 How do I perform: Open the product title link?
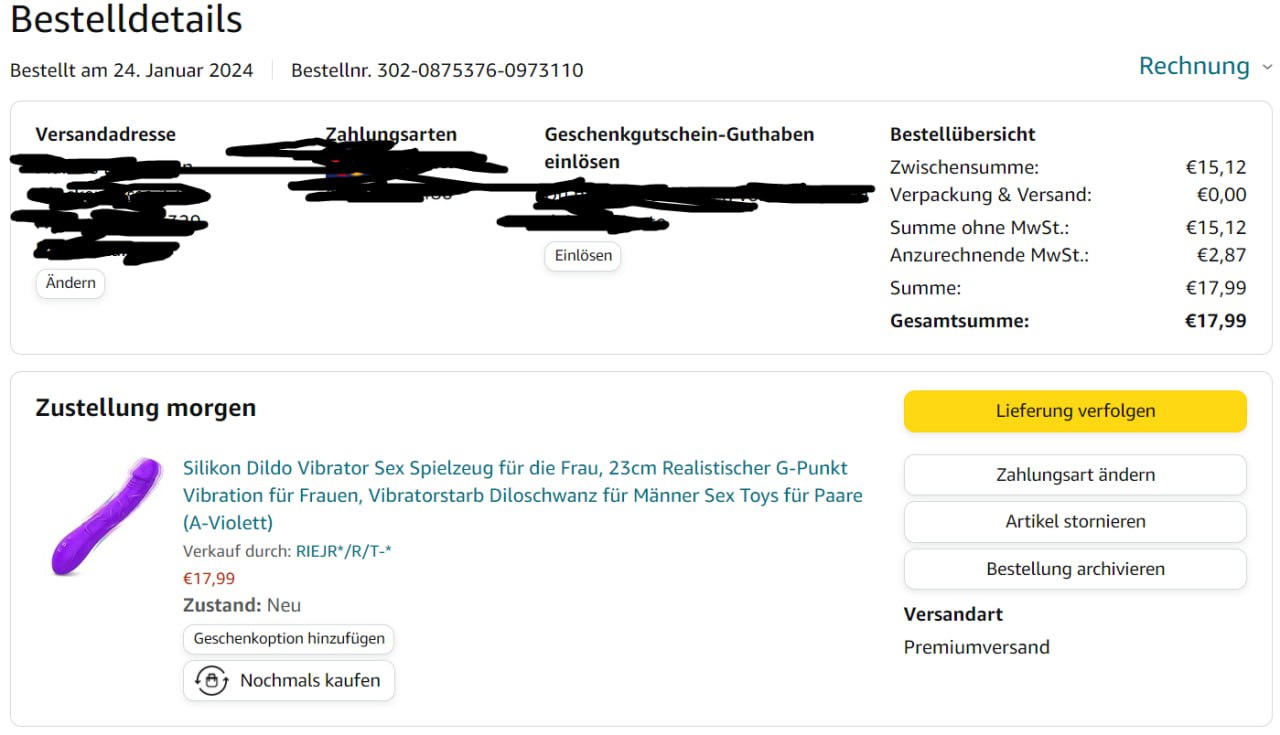(x=523, y=495)
